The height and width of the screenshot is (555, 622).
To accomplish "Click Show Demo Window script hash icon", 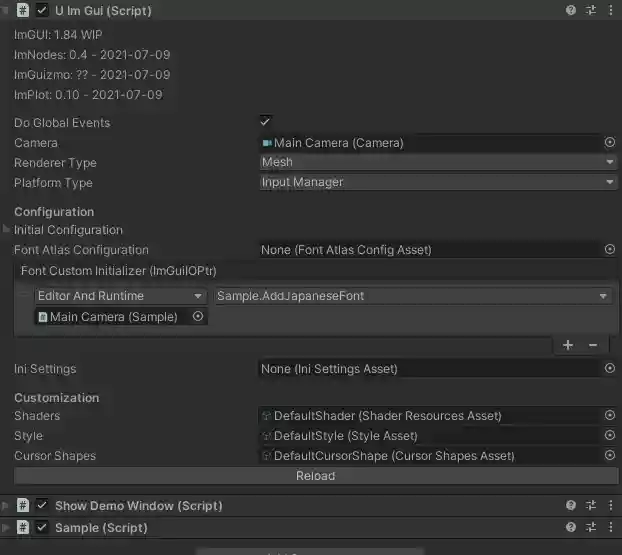I will 23,505.
